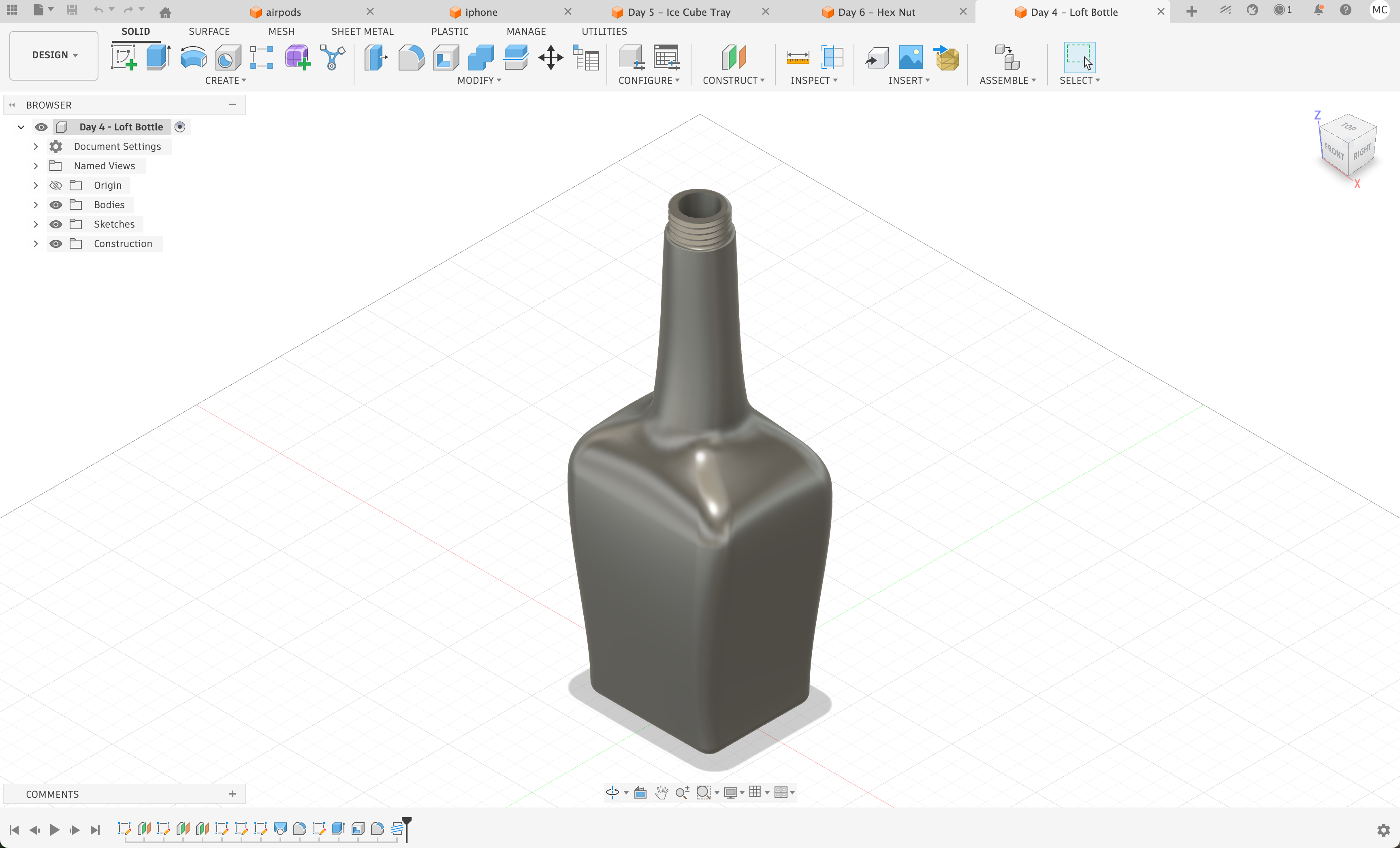Viewport: 1400px width, 848px height.
Task: Click the Insert Canvas image icon
Action: pos(911,58)
